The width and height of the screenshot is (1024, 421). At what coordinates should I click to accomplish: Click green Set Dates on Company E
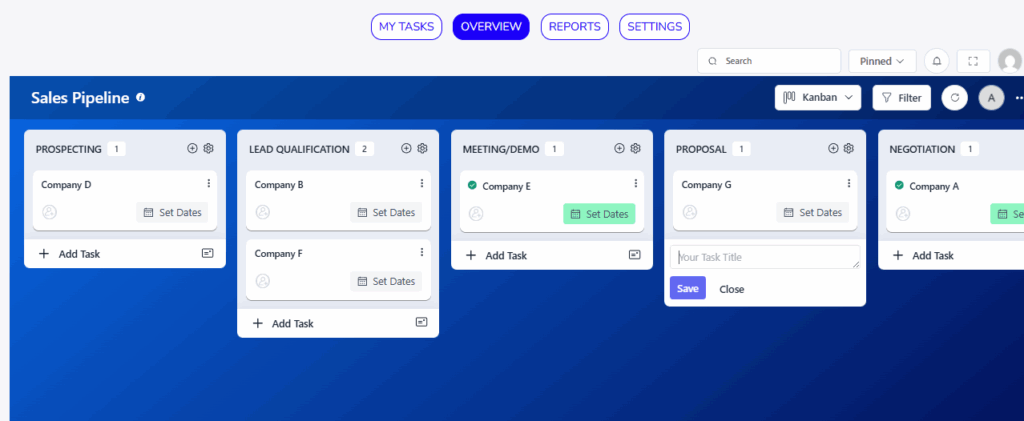pyautogui.click(x=599, y=213)
